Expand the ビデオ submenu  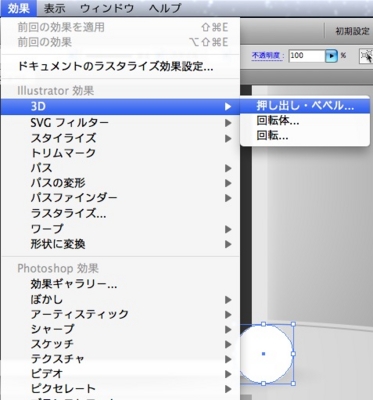point(120,374)
